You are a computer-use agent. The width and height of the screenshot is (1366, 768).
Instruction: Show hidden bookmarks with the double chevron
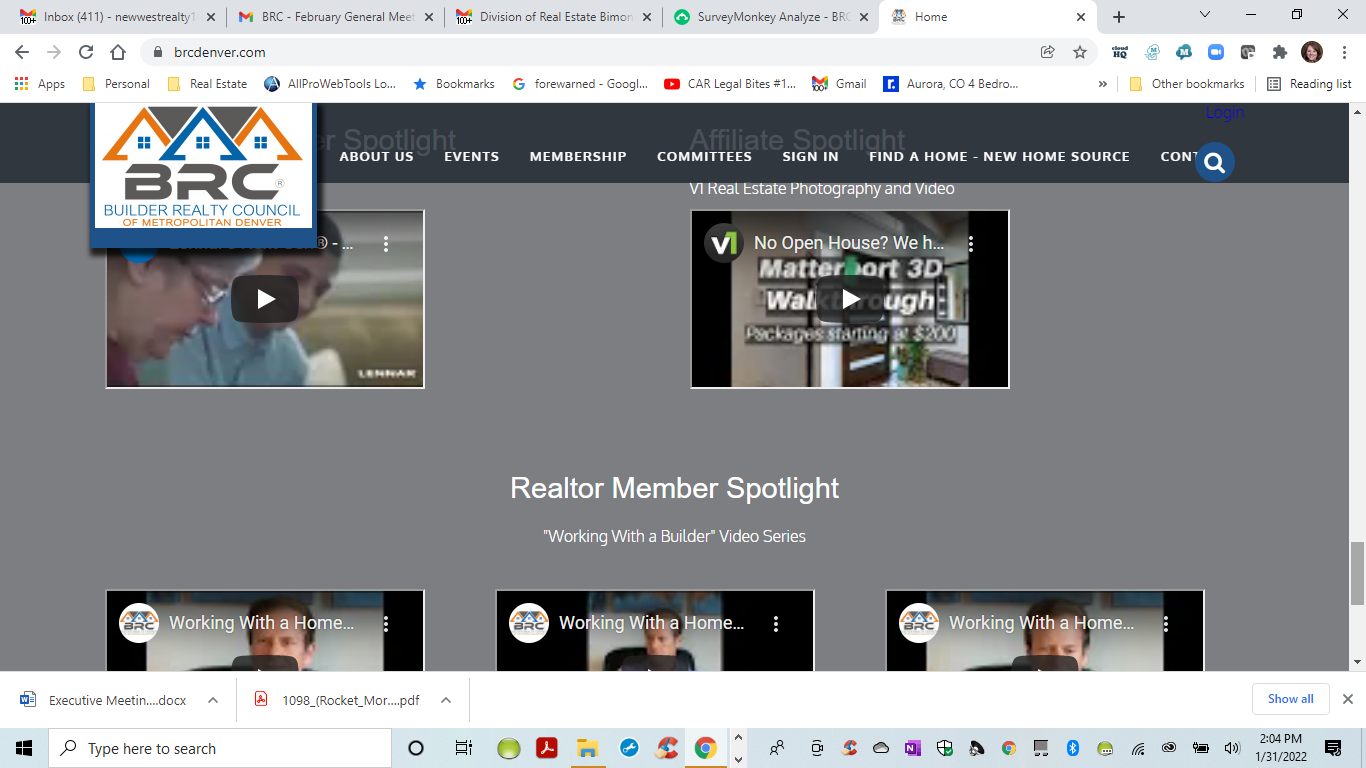click(1103, 84)
